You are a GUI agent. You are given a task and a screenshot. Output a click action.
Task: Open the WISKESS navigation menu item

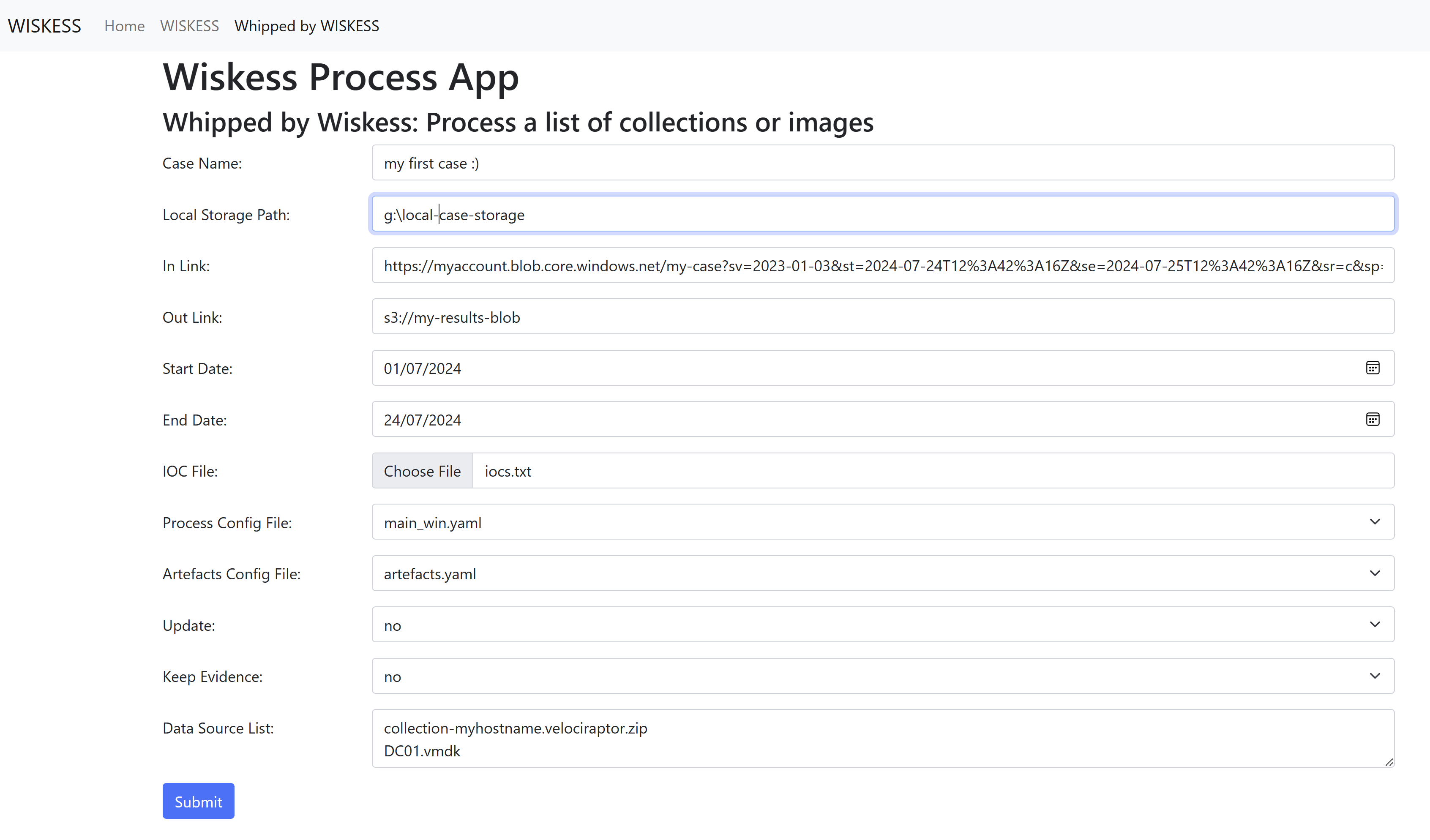pyautogui.click(x=190, y=26)
